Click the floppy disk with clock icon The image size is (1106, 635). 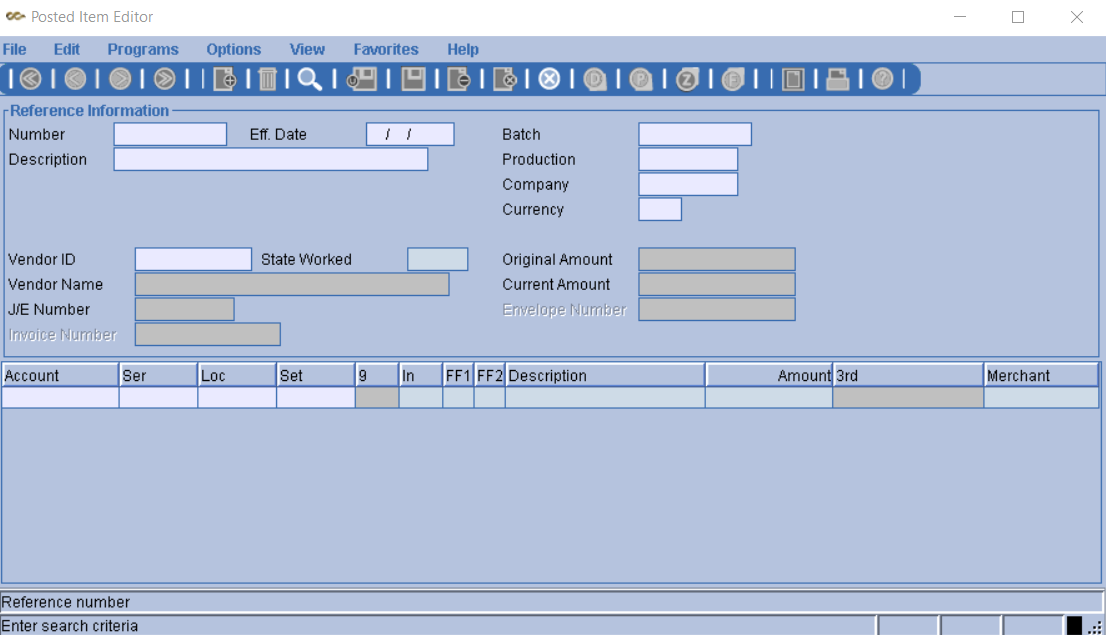[362, 79]
